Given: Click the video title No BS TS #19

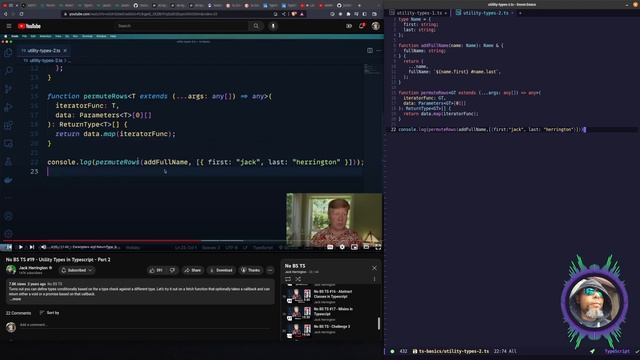Looking at the screenshot, I should click(58, 260).
